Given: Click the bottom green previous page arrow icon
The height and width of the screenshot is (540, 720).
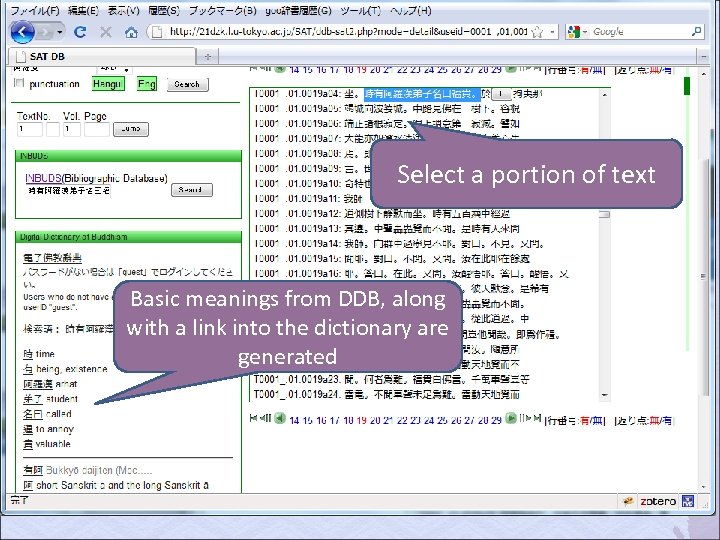Looking at the screenshot, I should 280,418.
